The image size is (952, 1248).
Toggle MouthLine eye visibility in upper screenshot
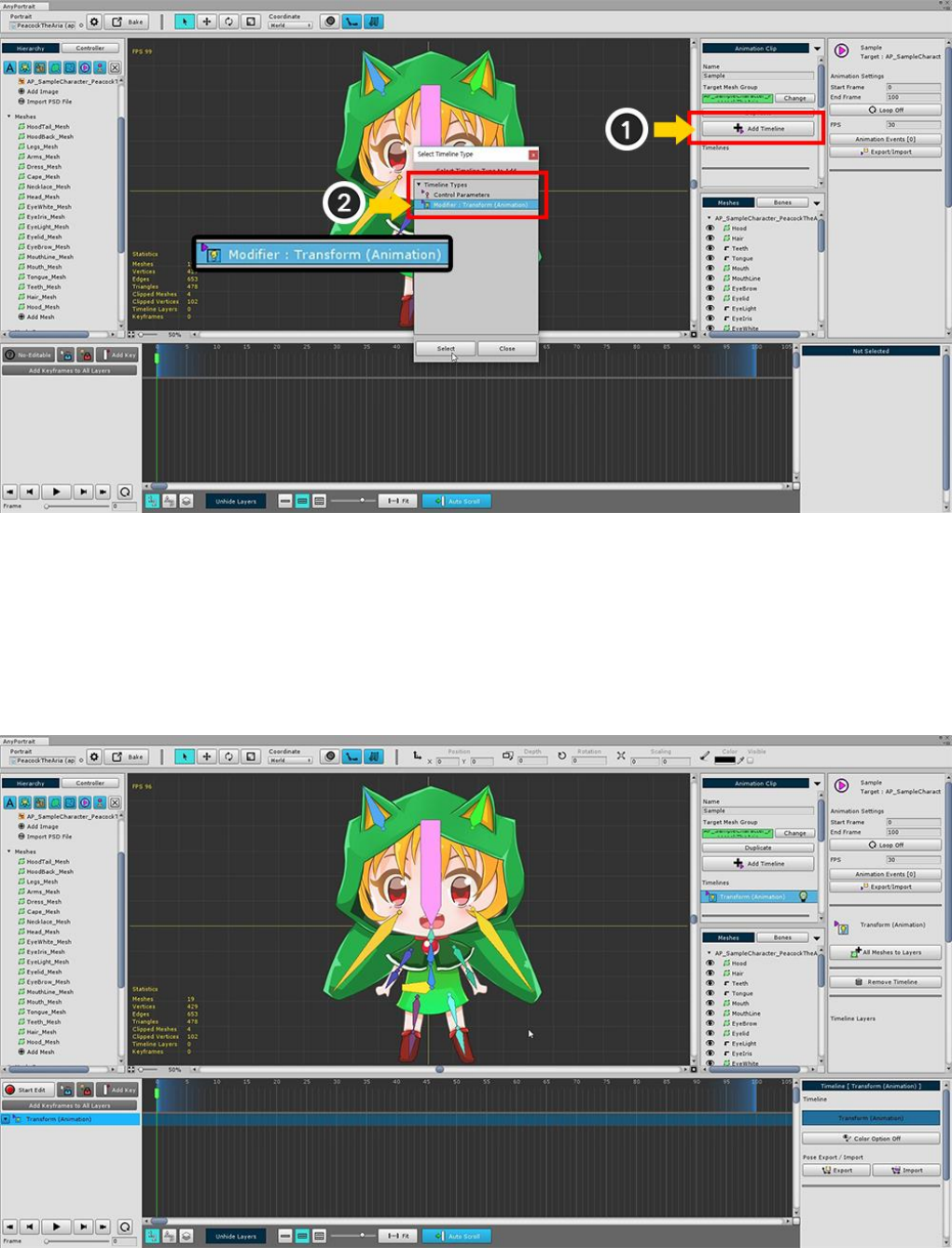(x=710, y=278)
